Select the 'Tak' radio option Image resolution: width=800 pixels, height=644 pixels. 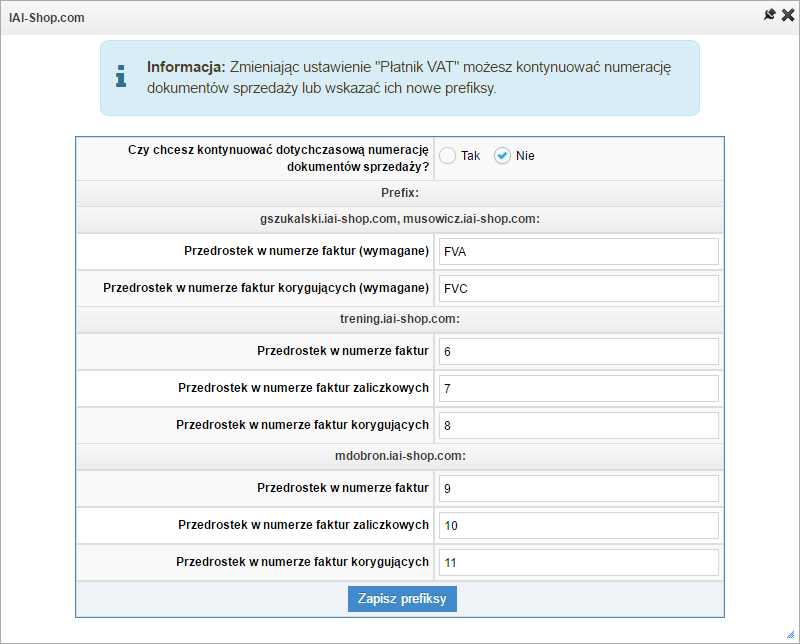click(448, 155)
